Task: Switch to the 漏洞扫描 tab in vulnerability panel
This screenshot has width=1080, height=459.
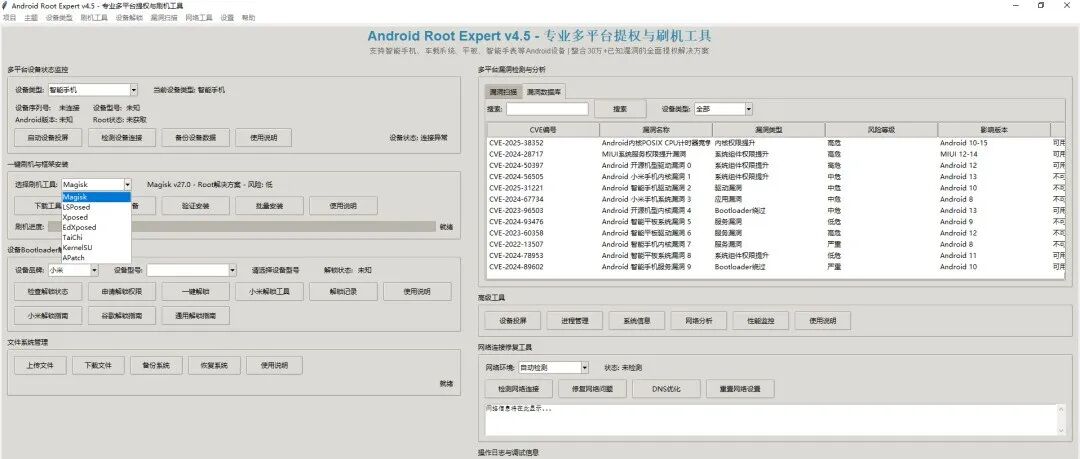Action: pos(503,92)
